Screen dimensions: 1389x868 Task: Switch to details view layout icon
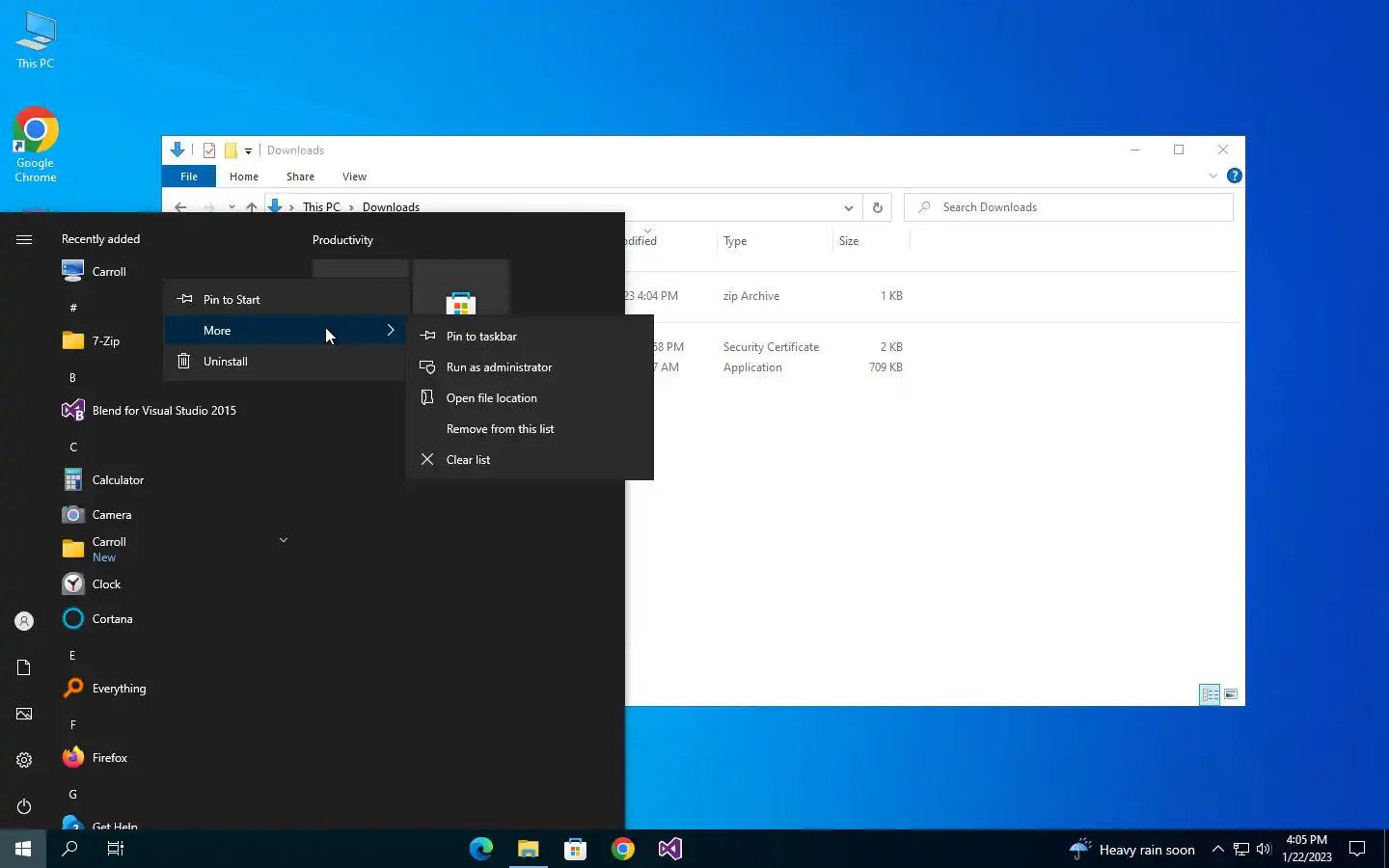tap(1210, 694)
